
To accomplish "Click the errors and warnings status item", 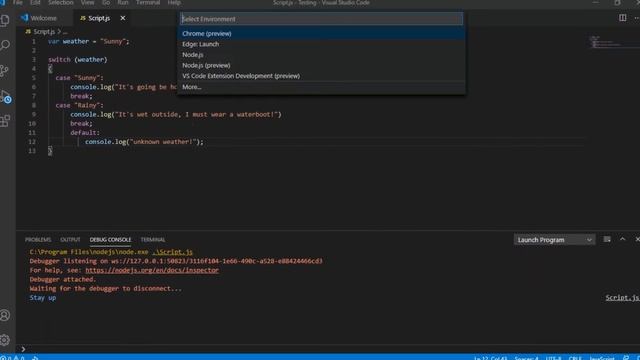I will pos(13,358).
